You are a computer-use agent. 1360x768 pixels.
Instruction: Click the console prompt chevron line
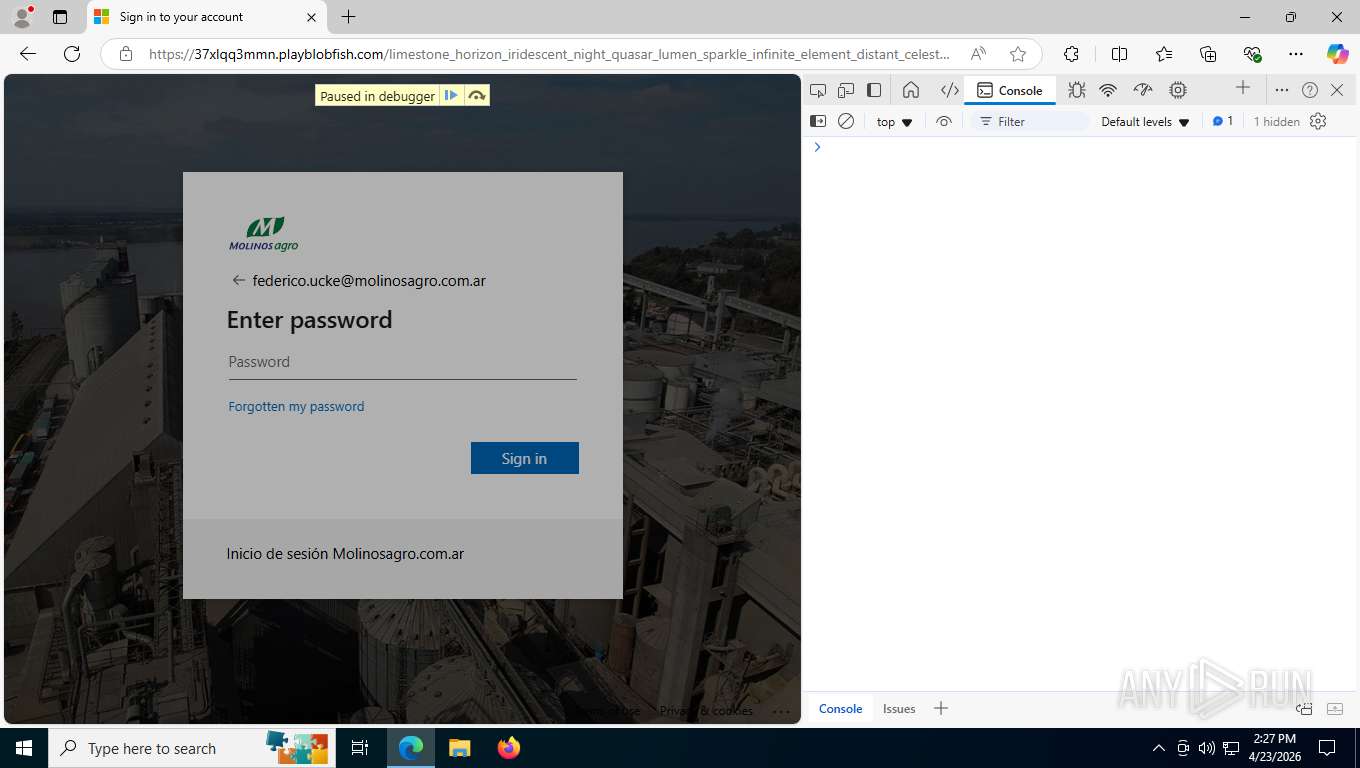pyautogui.click(x=1080, y=147)
